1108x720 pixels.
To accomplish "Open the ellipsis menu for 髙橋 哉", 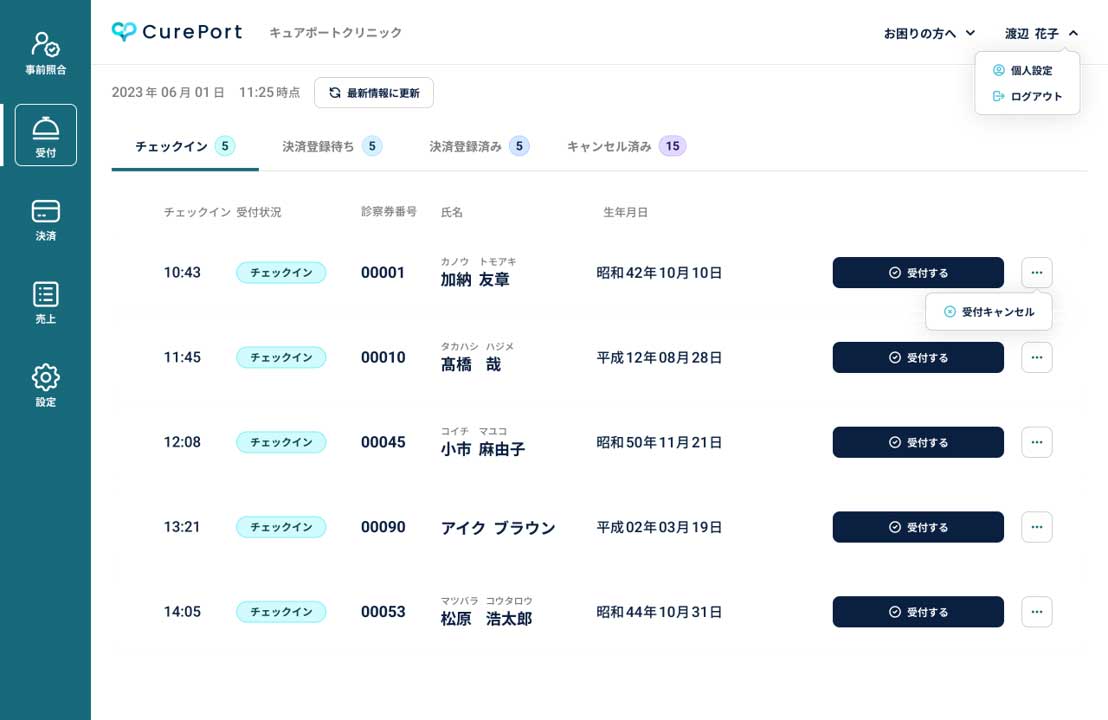I will click(1037, 357).
